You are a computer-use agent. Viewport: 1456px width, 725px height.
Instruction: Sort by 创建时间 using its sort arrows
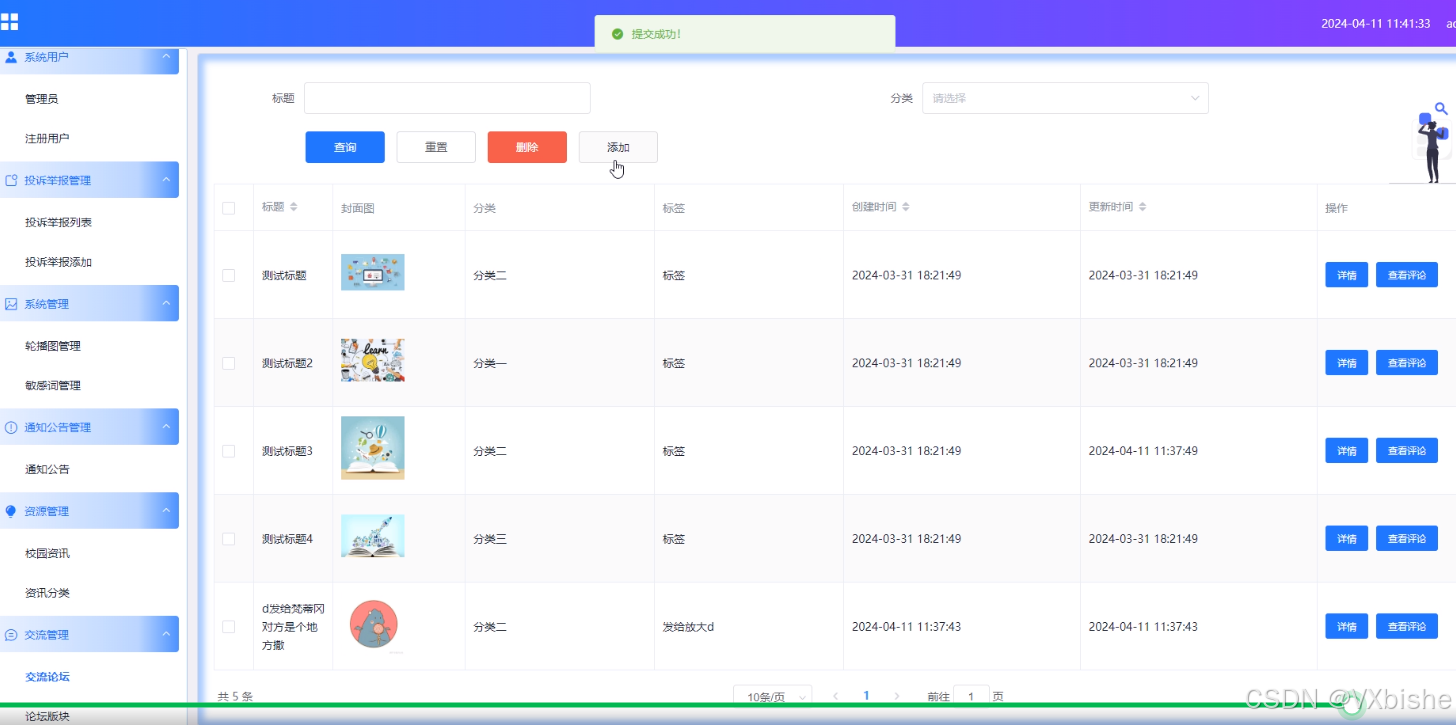(906, 207)
